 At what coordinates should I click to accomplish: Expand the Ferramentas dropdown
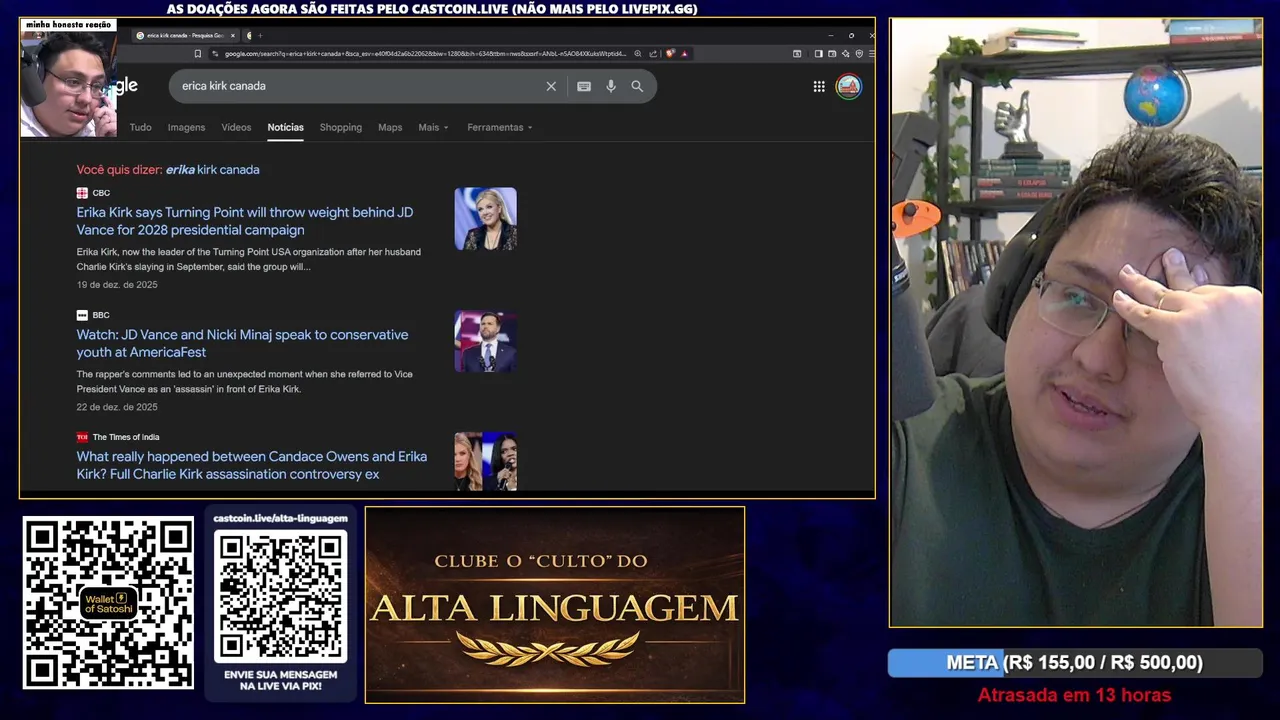(499, 127)
